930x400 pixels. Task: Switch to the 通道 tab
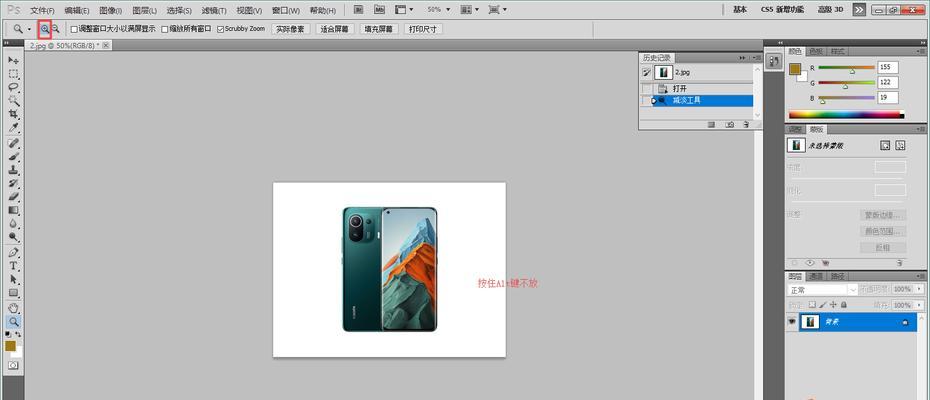coord(817,276)
